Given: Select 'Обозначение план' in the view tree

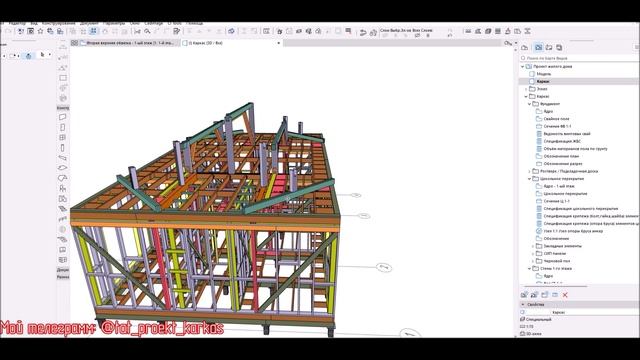Looking at the screenshot, I should (x=561, y=156).
